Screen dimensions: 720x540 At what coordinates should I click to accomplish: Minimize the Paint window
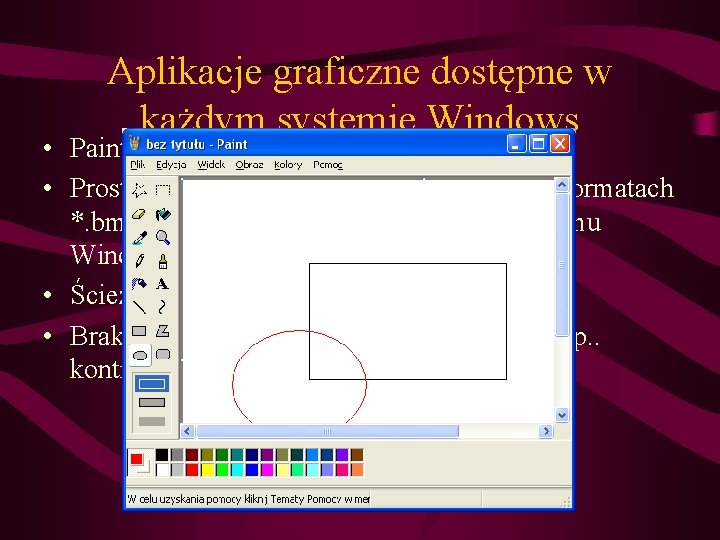click(x=516, y=144)
